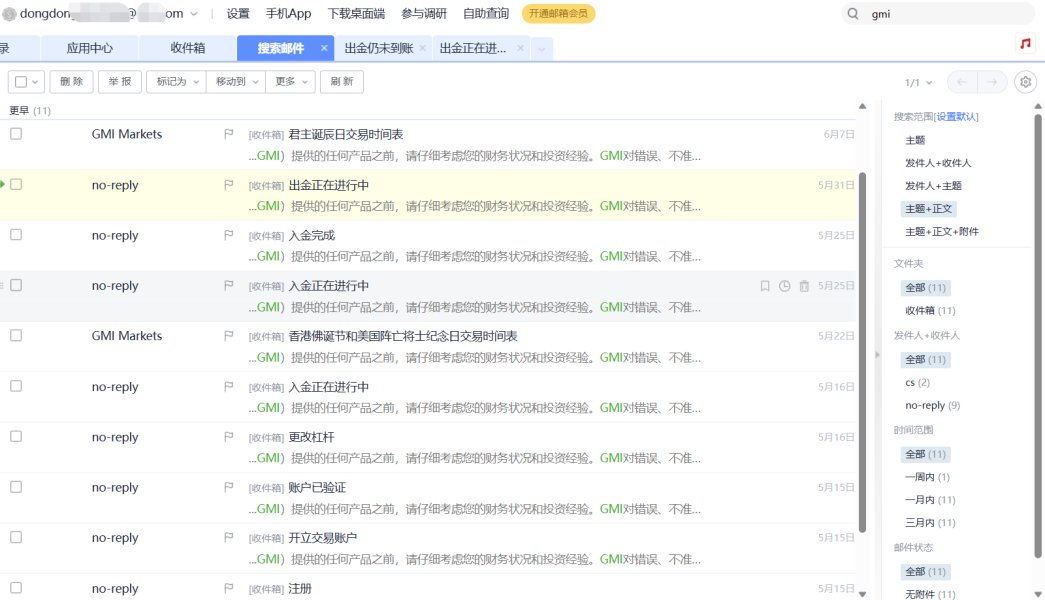The height and width of the screenshot is (600, 1045).
Task: Click the 刷新 button
Action: pos(341,82)
